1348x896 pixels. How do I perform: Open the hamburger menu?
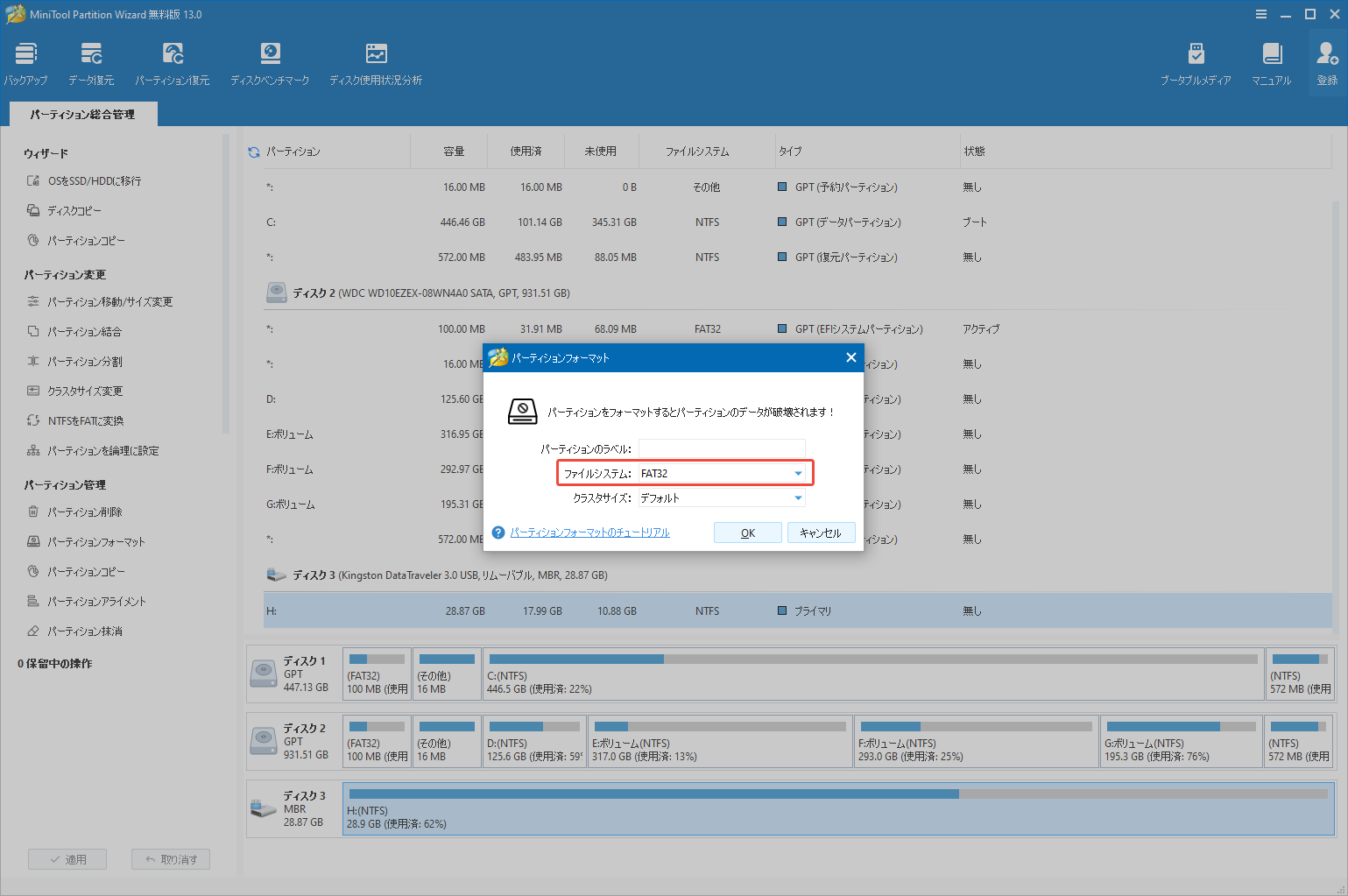click(1261, 13)
